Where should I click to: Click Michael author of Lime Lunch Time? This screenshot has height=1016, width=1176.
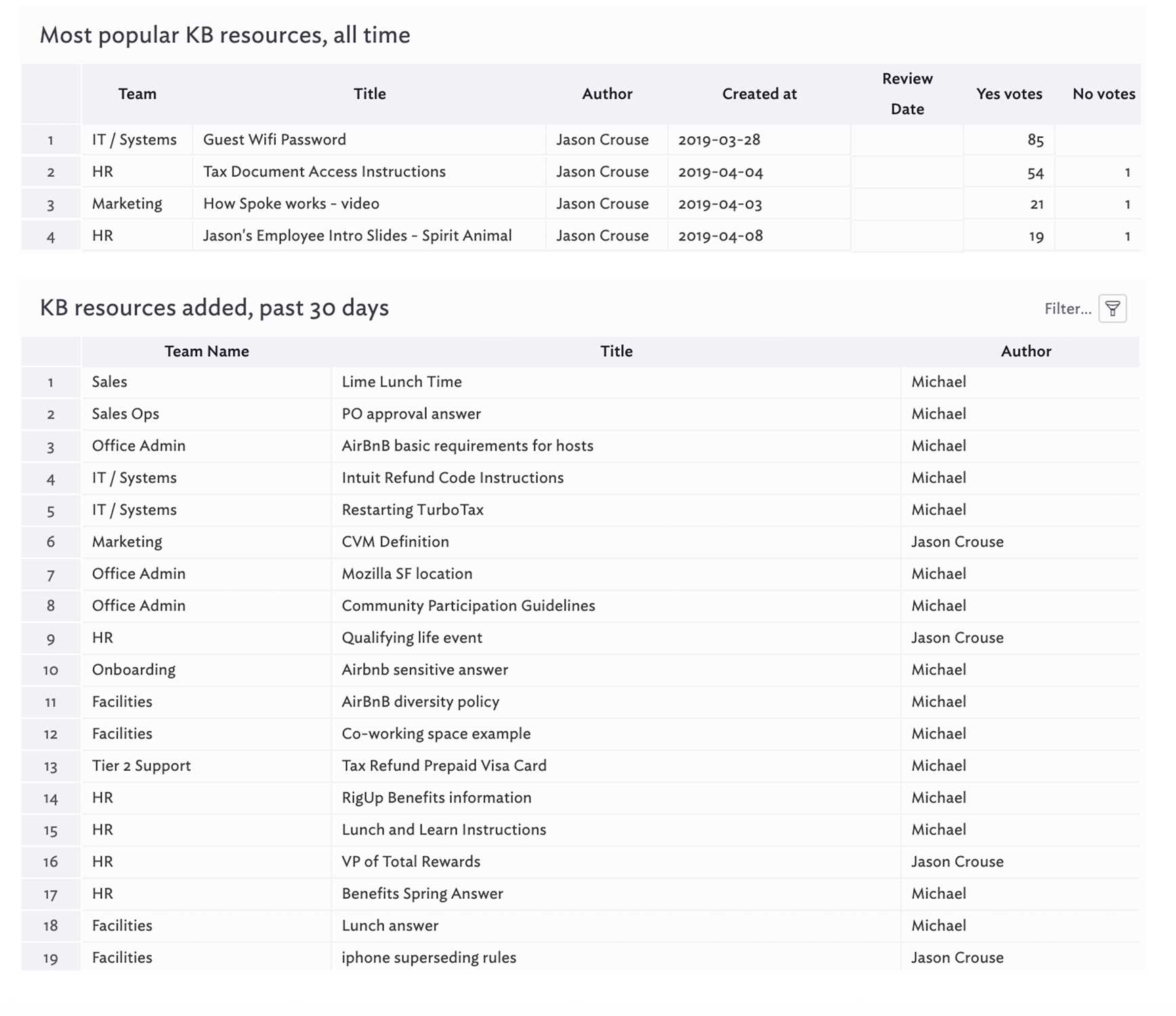pos(938,382)
